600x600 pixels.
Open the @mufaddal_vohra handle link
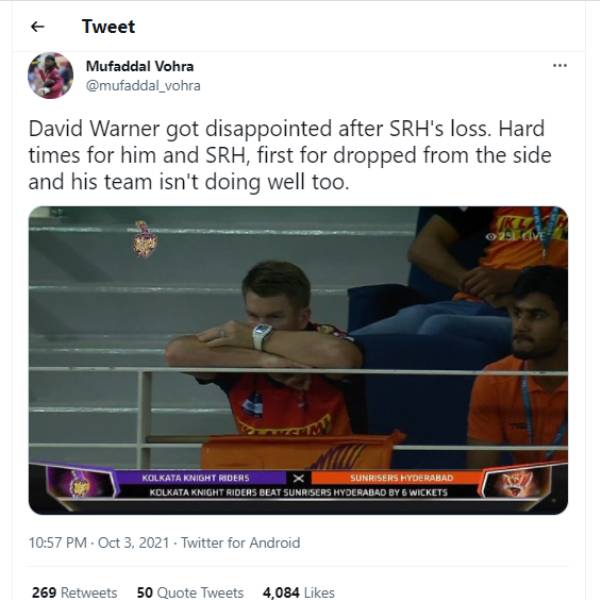point(143,85)
